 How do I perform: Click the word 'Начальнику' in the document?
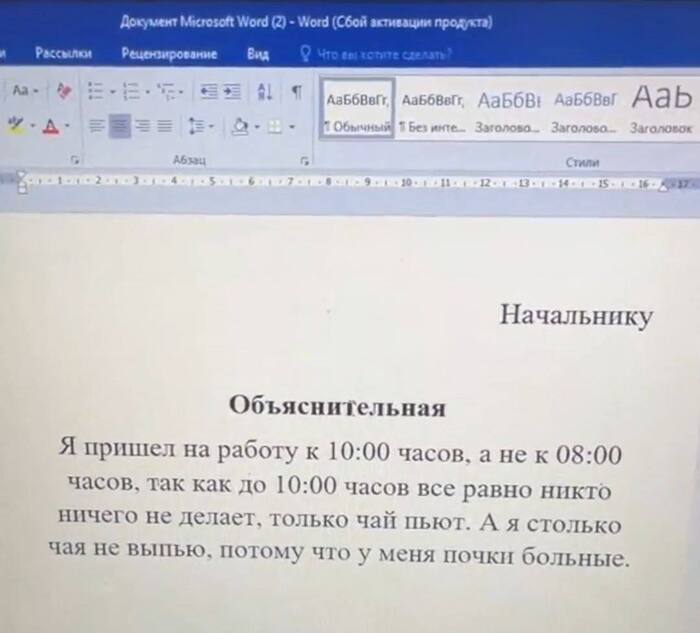coord(576,316)
